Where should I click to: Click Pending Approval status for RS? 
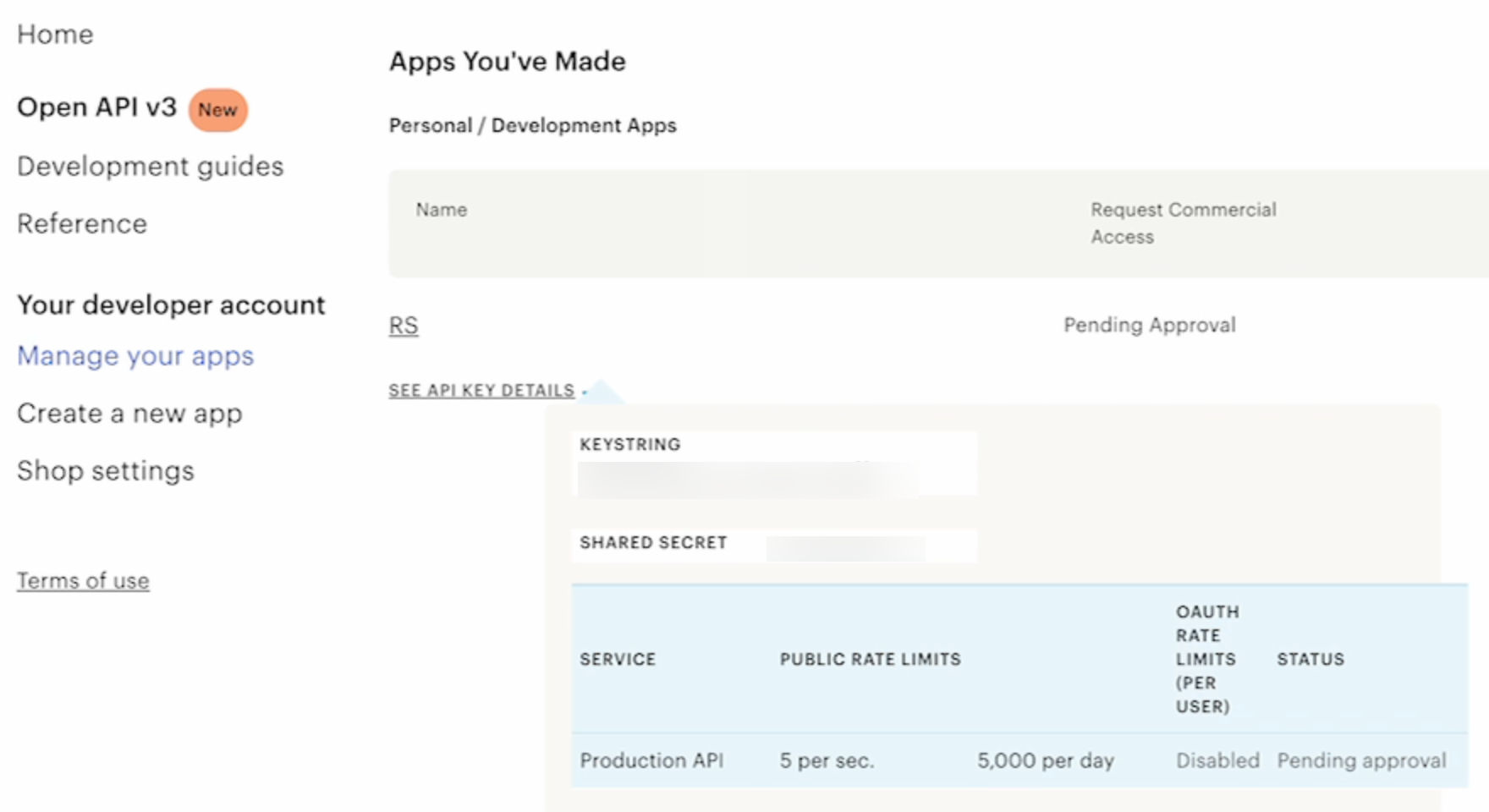tap(1149, 326)
